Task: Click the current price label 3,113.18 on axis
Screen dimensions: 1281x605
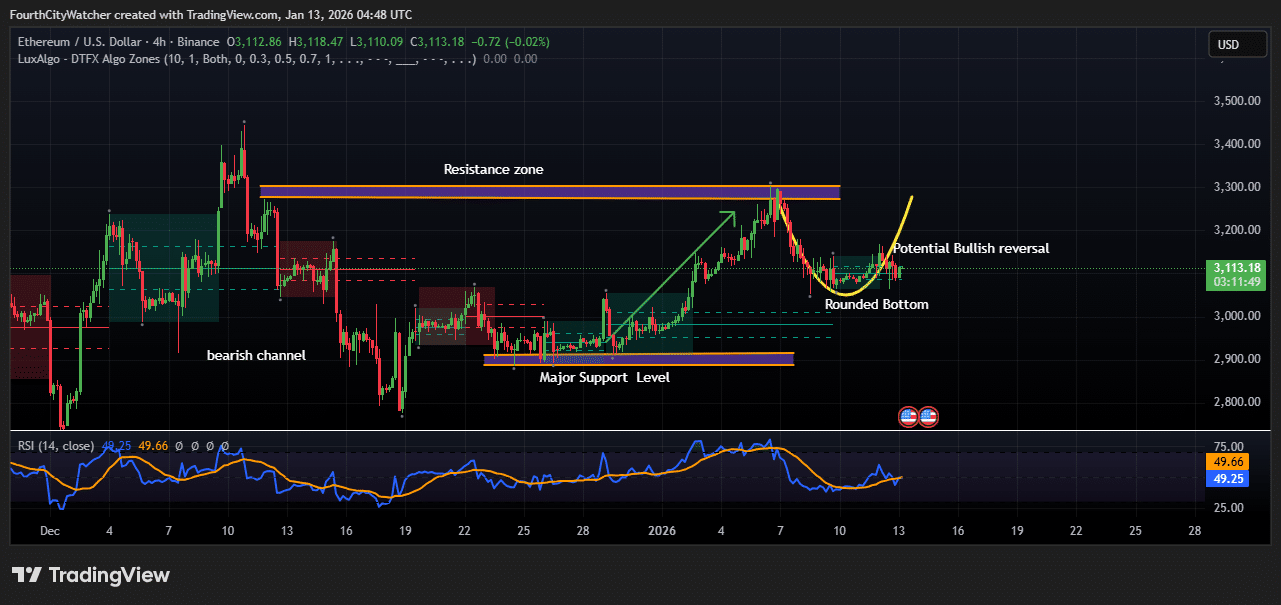Action: tap(1237, 268)
